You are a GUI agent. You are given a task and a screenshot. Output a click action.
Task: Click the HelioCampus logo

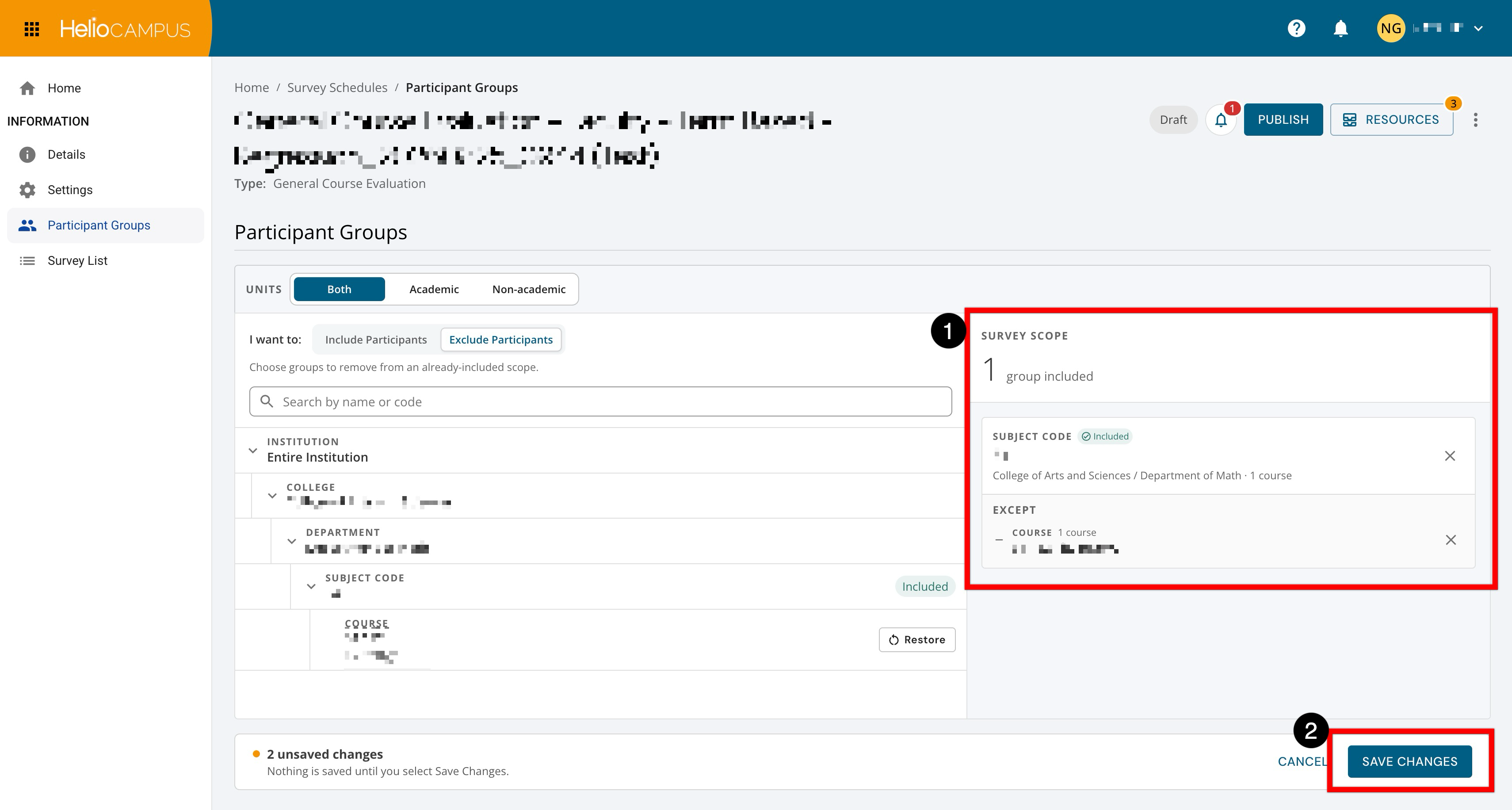tap(125, 29)
